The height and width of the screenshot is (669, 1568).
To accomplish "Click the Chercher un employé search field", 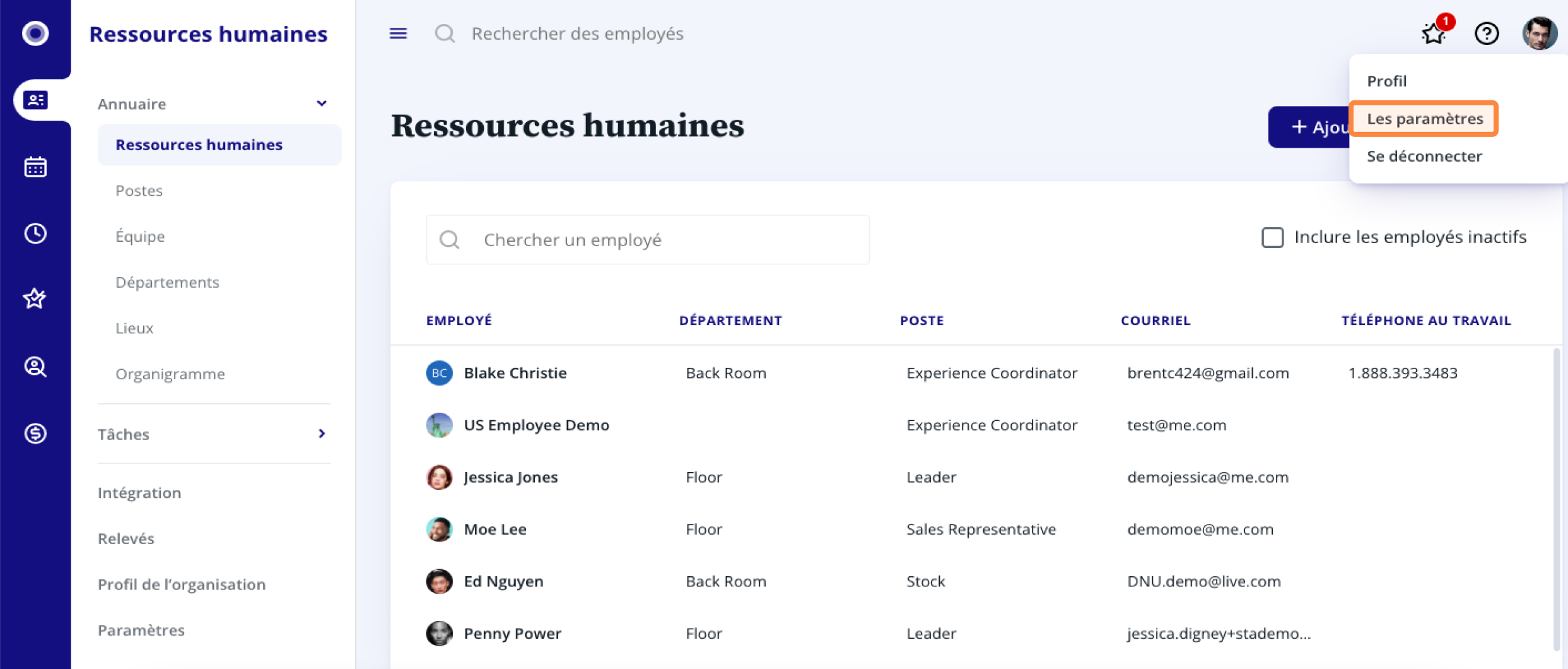I will click(648, 240).
